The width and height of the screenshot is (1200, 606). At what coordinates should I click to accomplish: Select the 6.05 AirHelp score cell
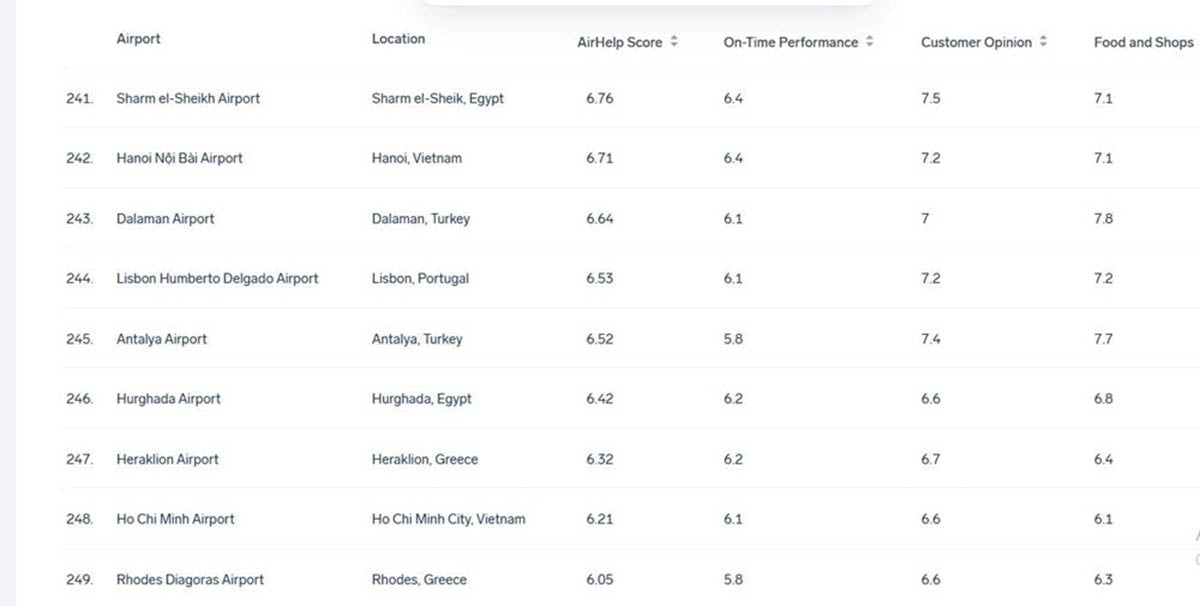click(600, 579)
